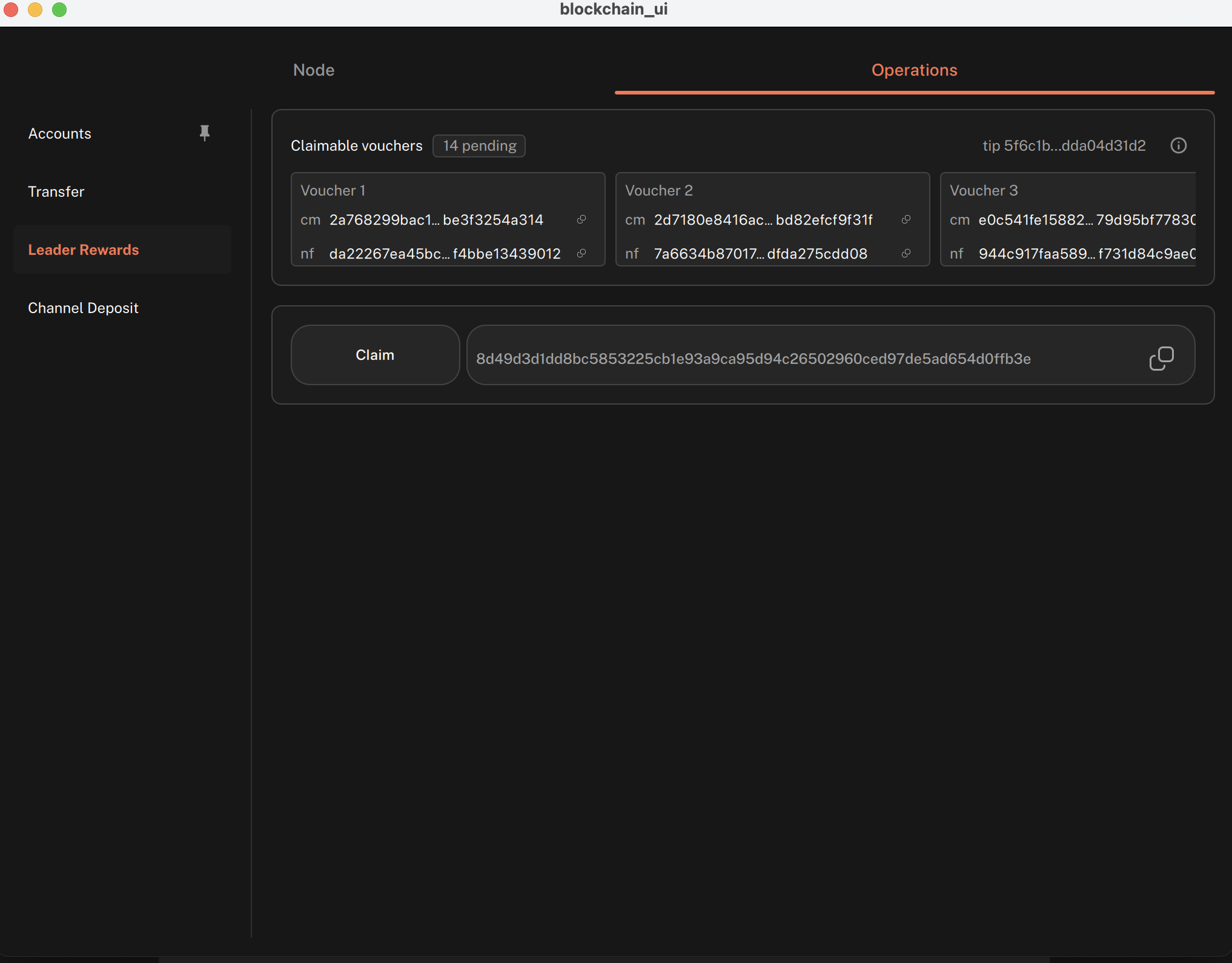
Task: Click the tip hash 5f6c1b...dda04d31d2
Action: [x=1064, y=146]
